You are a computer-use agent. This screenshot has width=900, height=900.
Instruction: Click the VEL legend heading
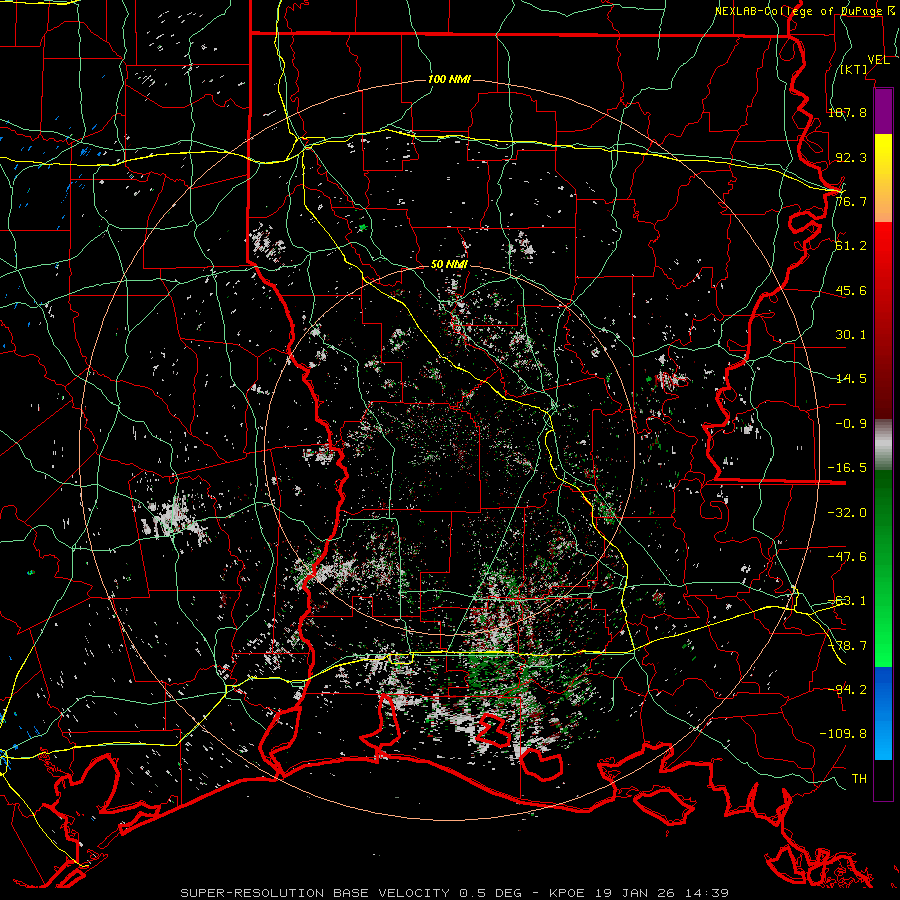click(878, 60)
